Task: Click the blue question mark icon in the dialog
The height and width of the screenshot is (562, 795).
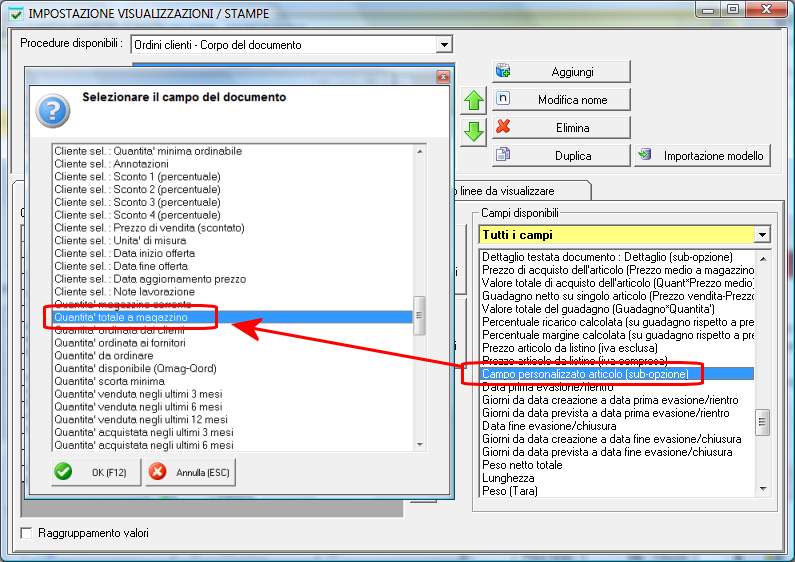Action: (x=53, y=111)
